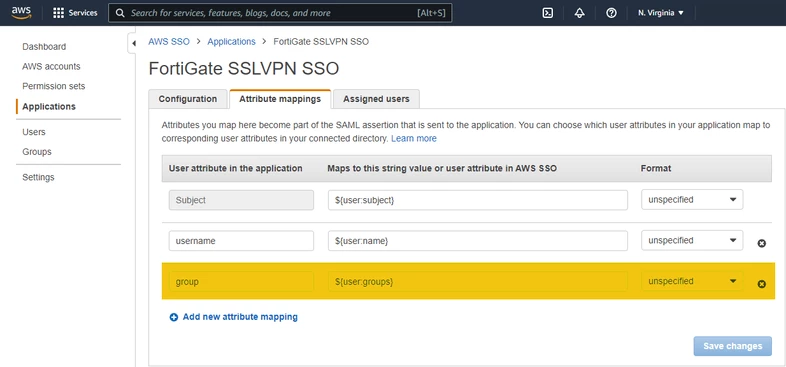Switch to the Configuration tab

click(x=188, y=99)
